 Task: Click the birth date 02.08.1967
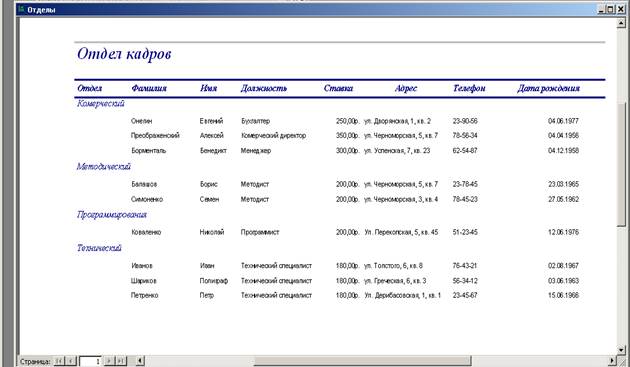(x=563, y=266)
